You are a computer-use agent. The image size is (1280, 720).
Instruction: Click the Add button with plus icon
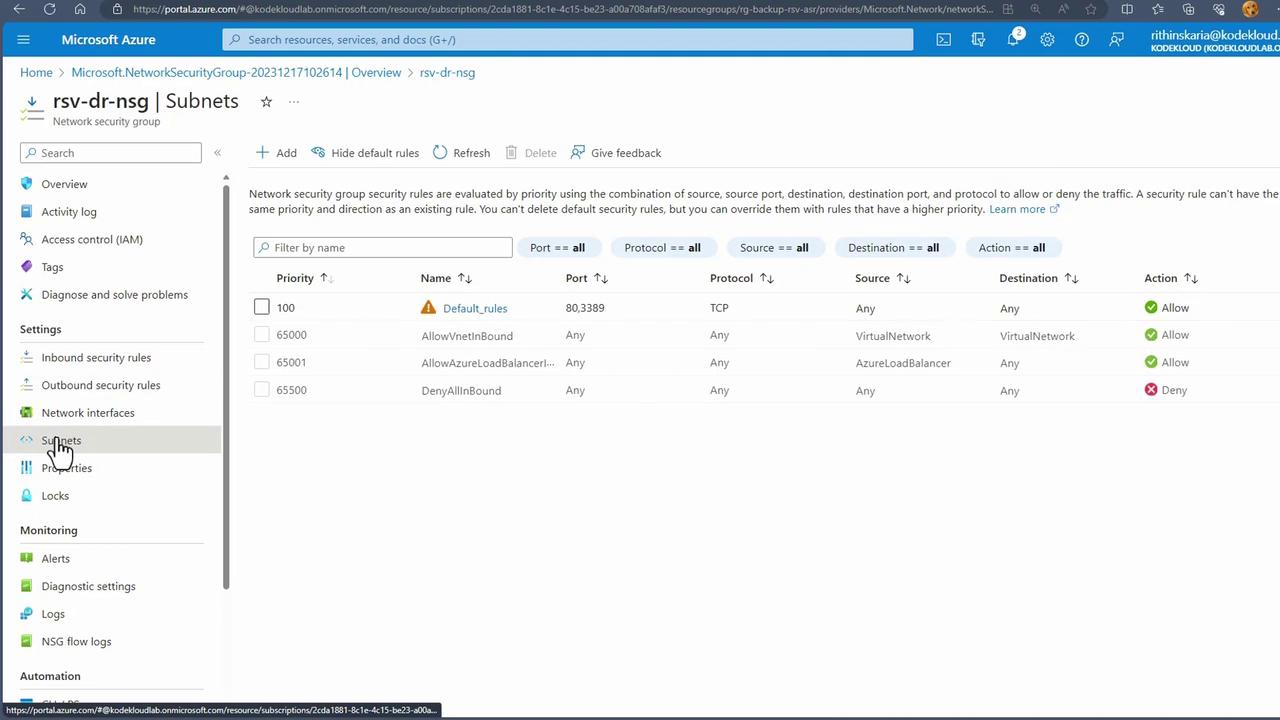(276, 153)
